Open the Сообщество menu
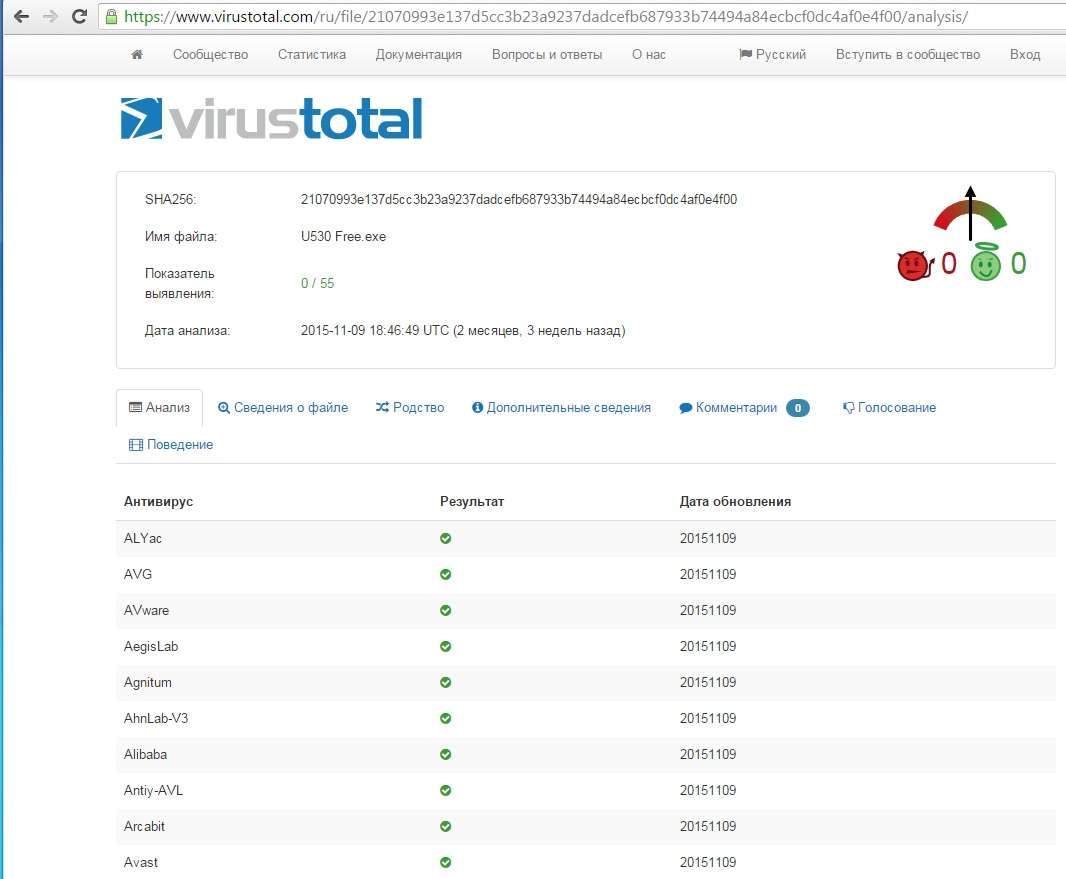 (x=210, y=54)
